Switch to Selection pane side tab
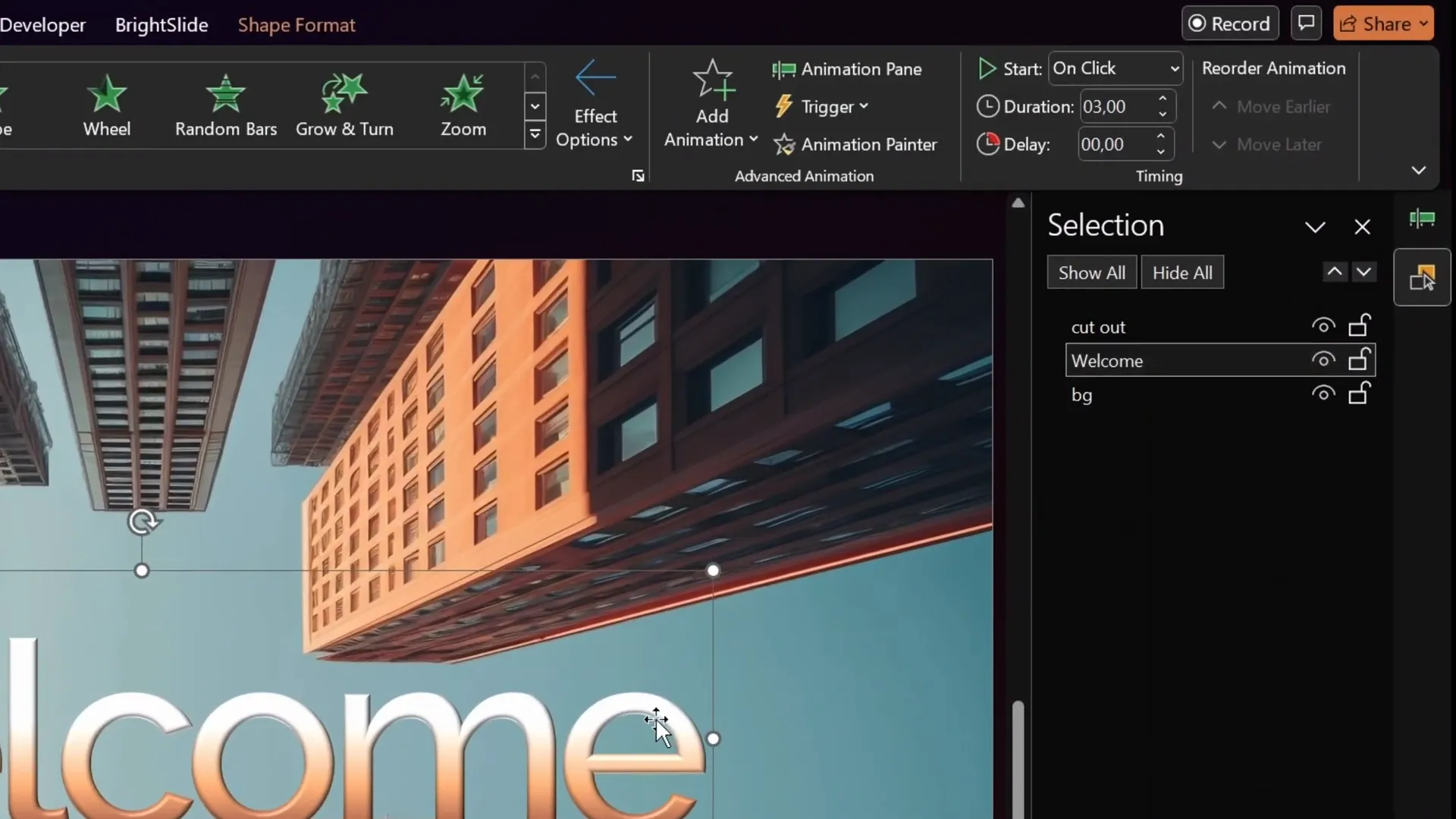The image size is (1456, 819). (x=1422, y=278)
